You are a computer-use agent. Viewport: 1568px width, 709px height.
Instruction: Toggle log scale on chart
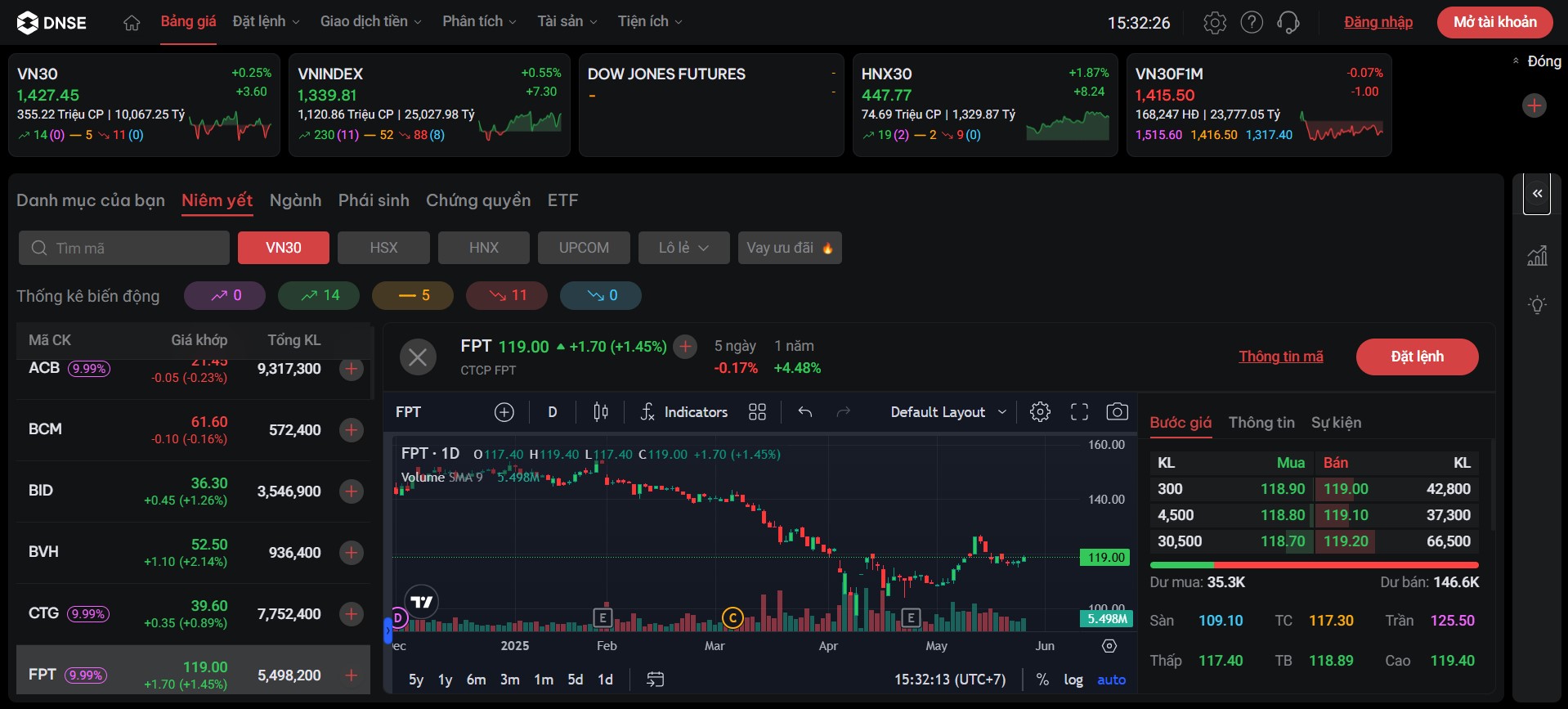click(x=1073, y=680)
